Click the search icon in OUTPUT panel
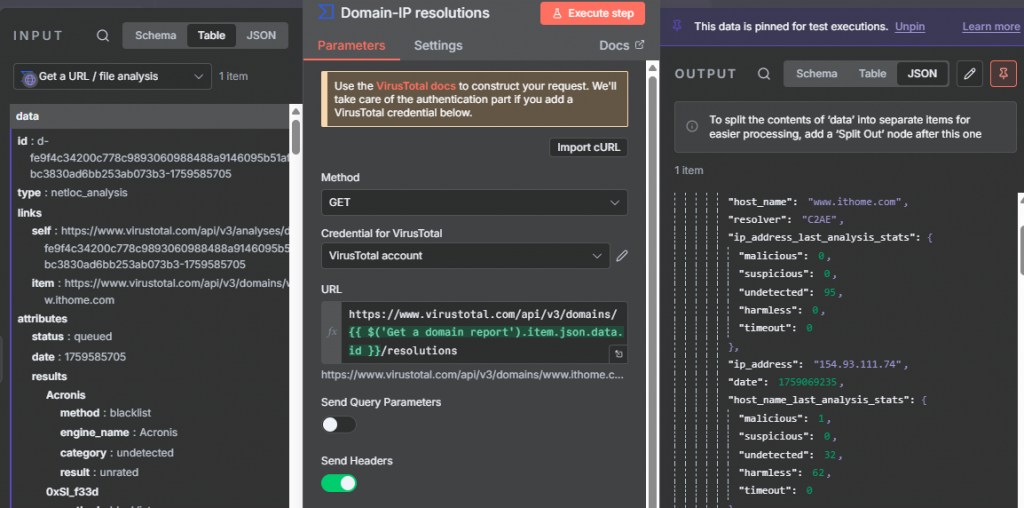The height and width of the screenshot is (508, 1024). (x=764, y=74)
